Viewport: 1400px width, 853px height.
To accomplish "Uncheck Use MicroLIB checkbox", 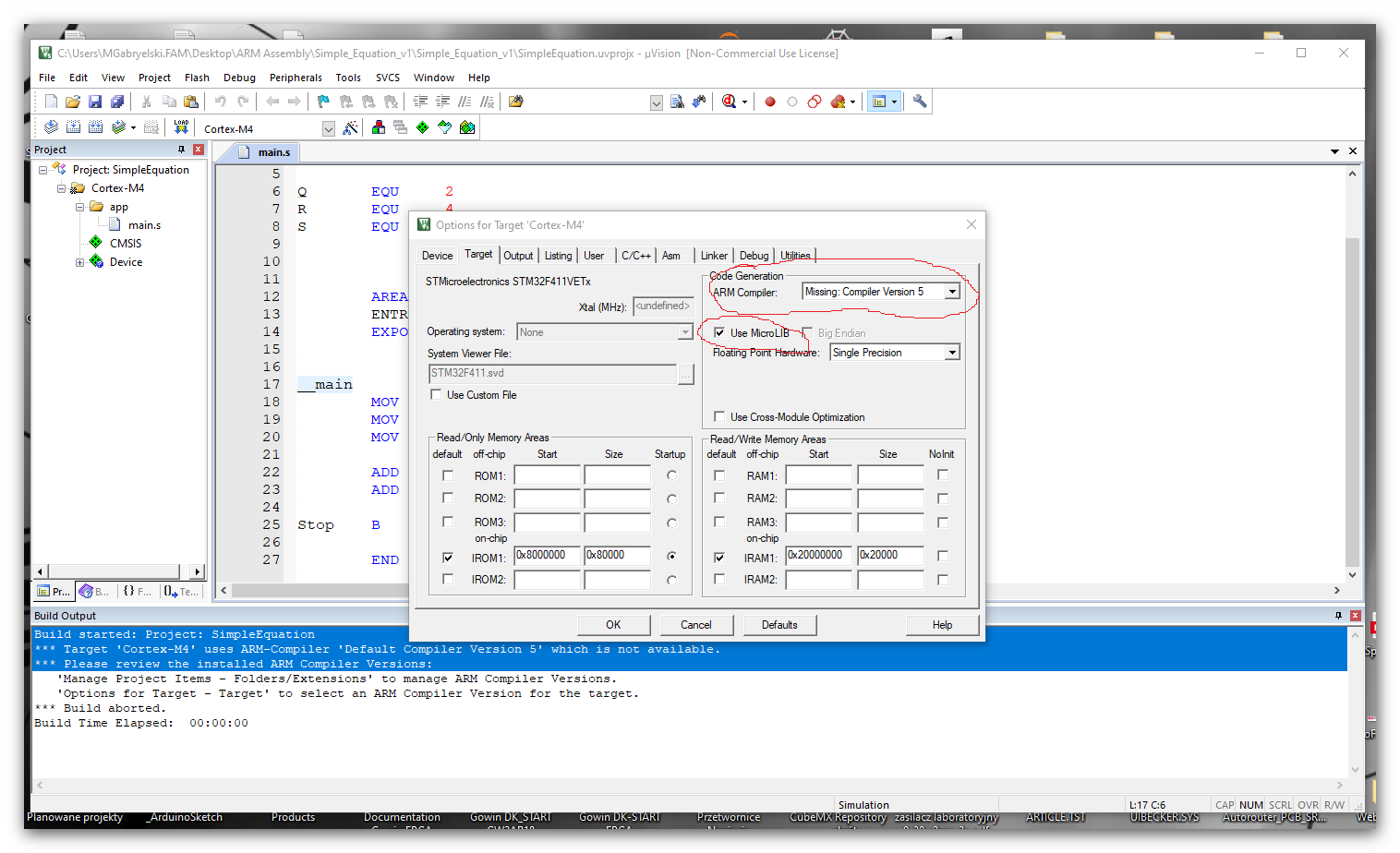I will coord(719,332).
